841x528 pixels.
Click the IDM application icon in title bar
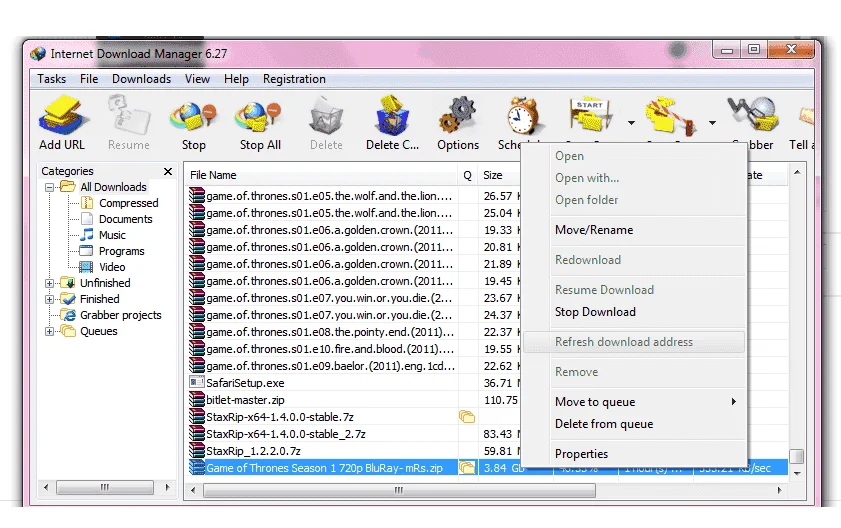pyautogui.click(x=38, y=54)
